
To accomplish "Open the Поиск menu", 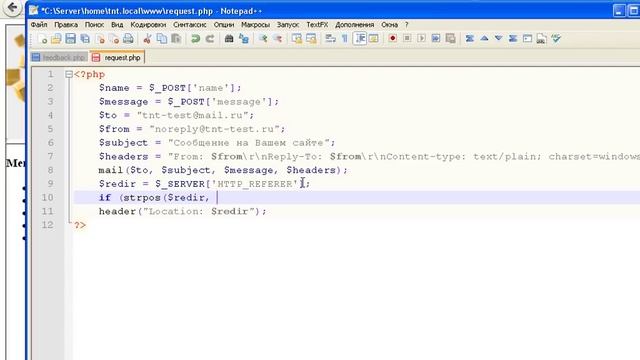I will tap(94, 25).
